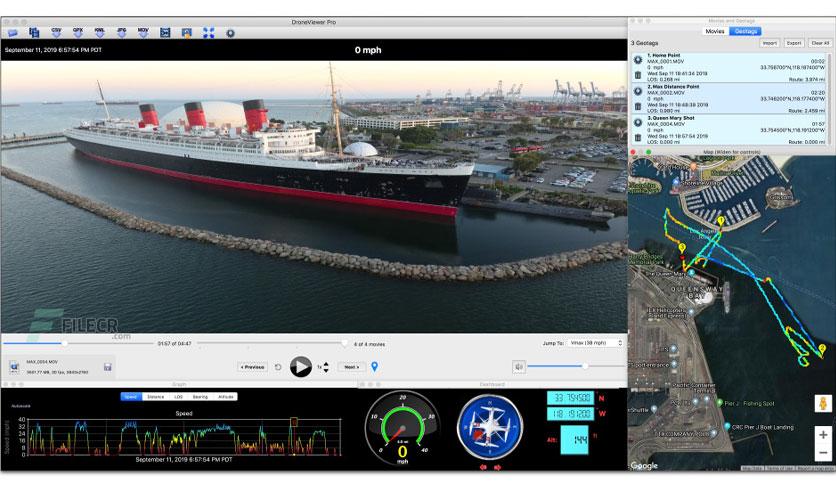This screenshot has width=836, height=484.
Task: Click the copy-files toolbar icon
Action: [34, 33]
